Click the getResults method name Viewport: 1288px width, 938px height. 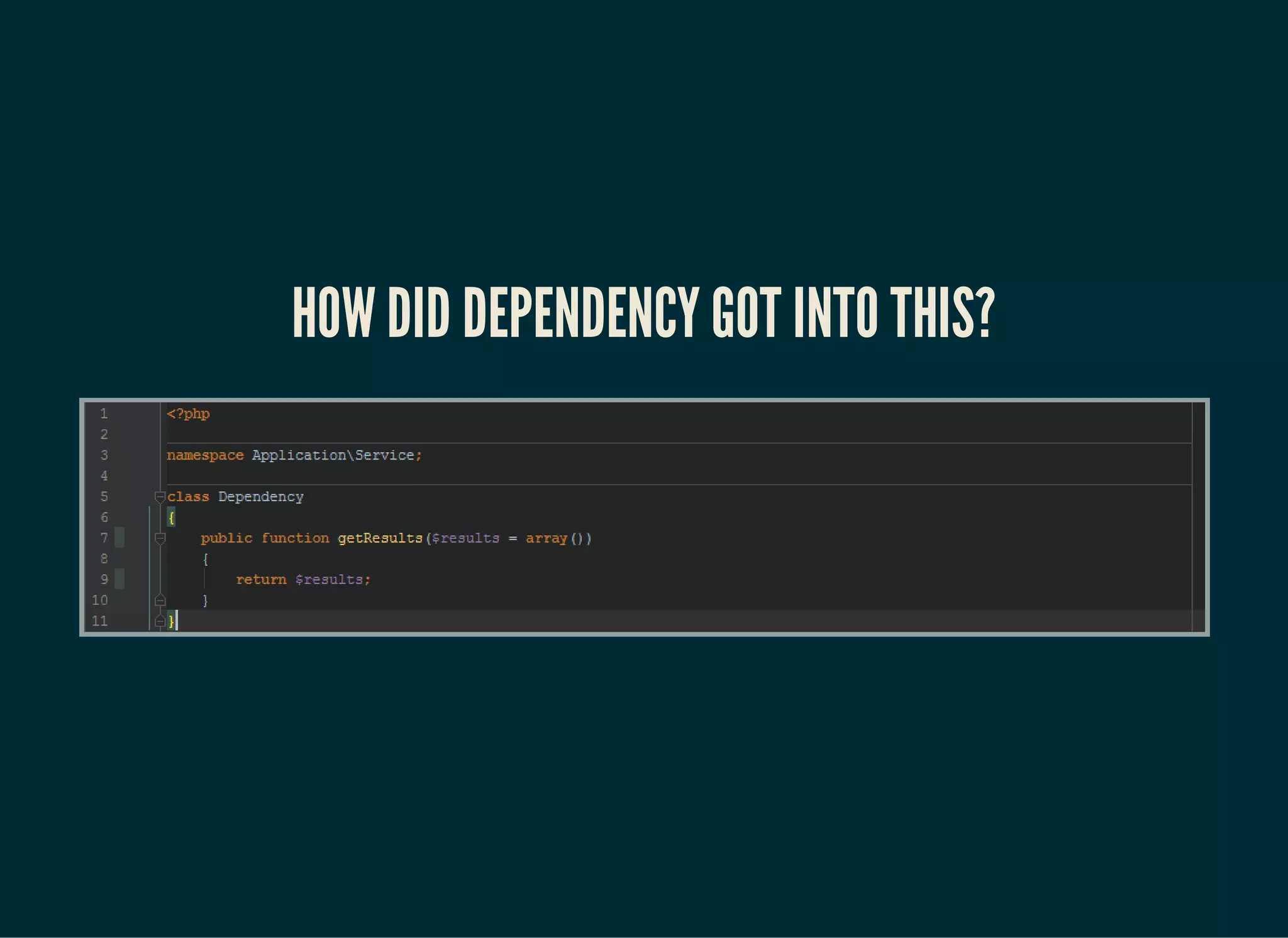pyautogui.click(x=380, y=538)
